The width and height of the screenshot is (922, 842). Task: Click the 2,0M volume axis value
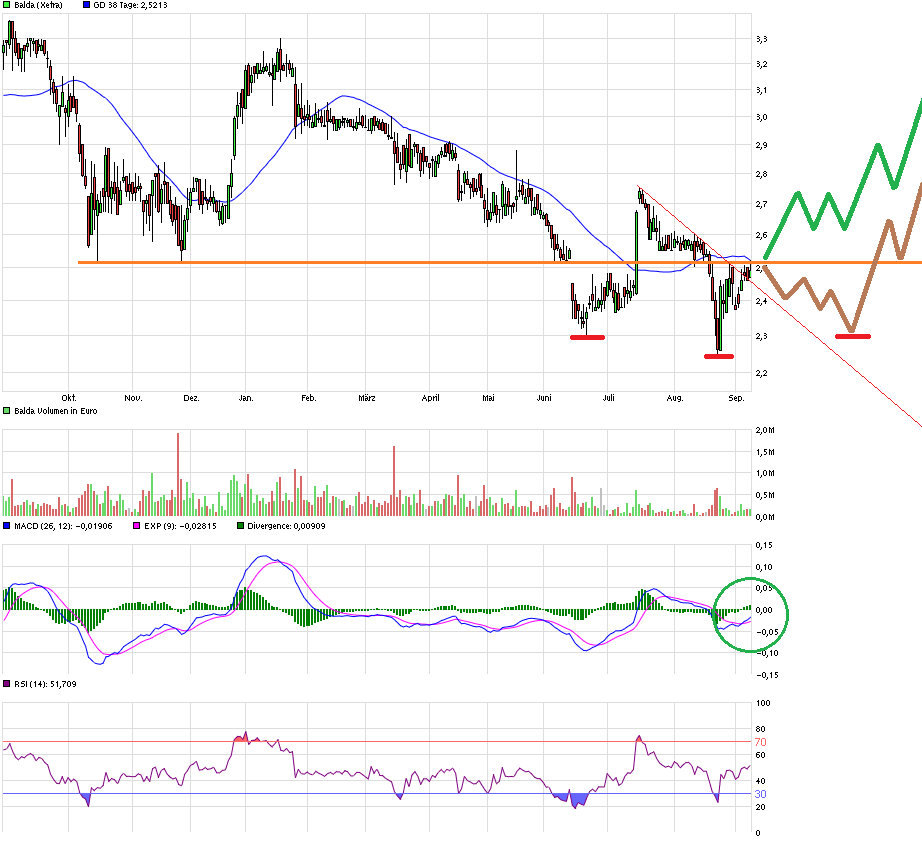click(x=765, y=430)
